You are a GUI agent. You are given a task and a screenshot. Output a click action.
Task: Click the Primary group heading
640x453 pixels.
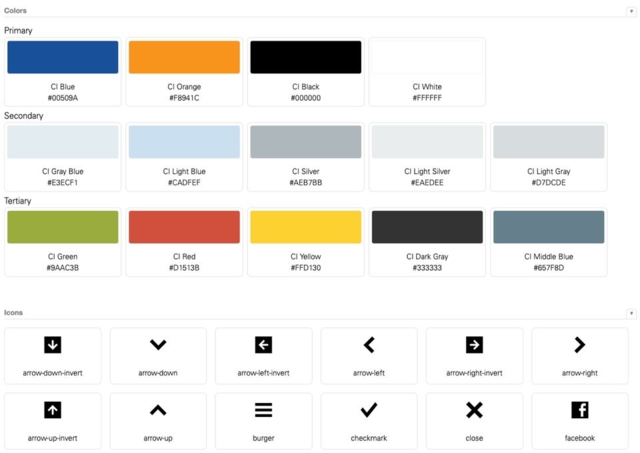[18, 31]
